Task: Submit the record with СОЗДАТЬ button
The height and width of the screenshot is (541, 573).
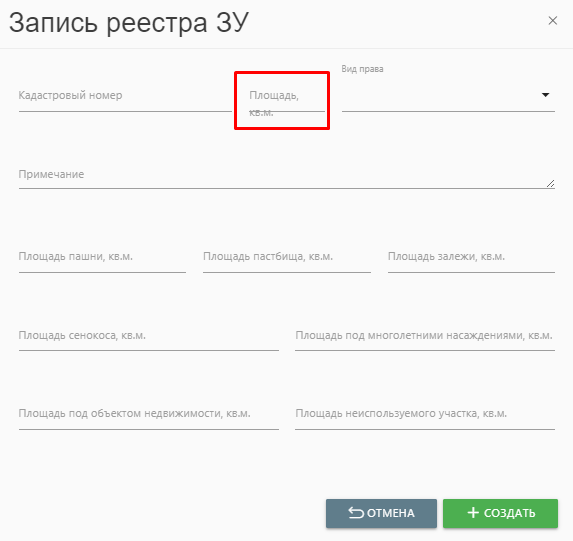Action: [x=500, y=513]
